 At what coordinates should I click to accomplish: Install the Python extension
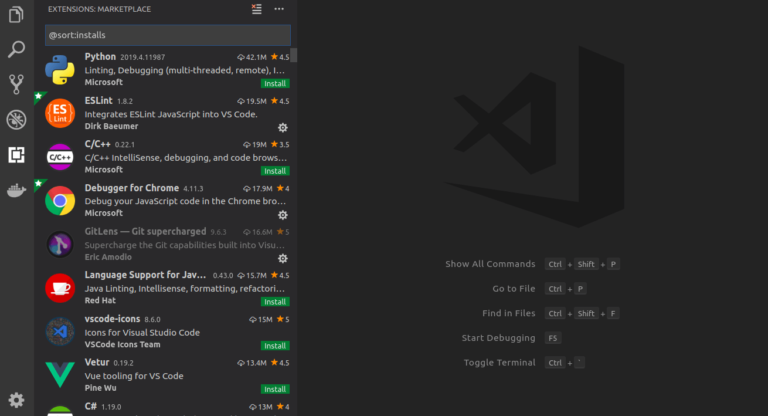pyautogui.click(x=275, y=84)
